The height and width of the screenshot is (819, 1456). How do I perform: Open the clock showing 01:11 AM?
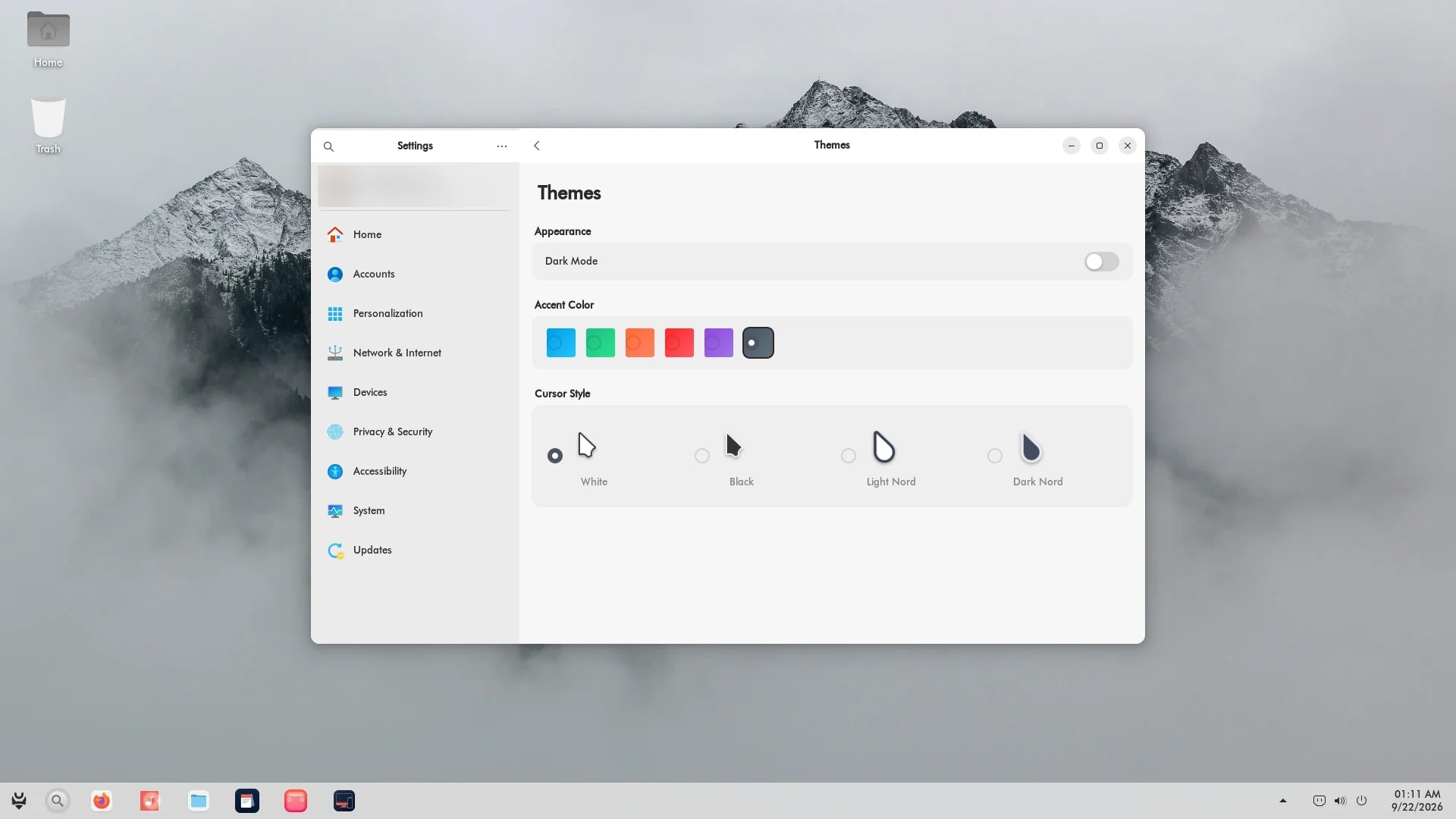click(x=1417, y=801)
